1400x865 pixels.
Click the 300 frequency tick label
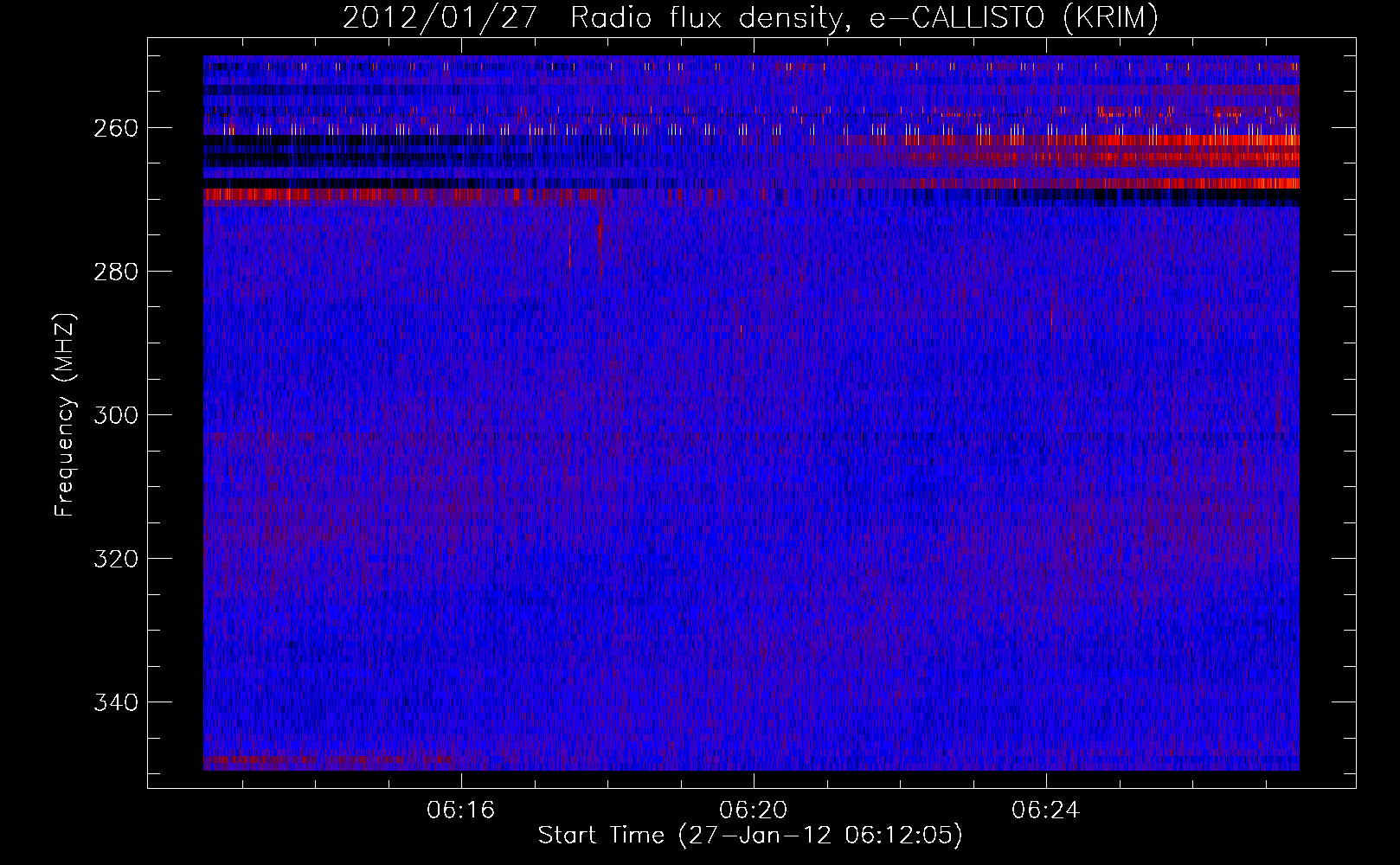pyautogui.click(x=116, y=415)
